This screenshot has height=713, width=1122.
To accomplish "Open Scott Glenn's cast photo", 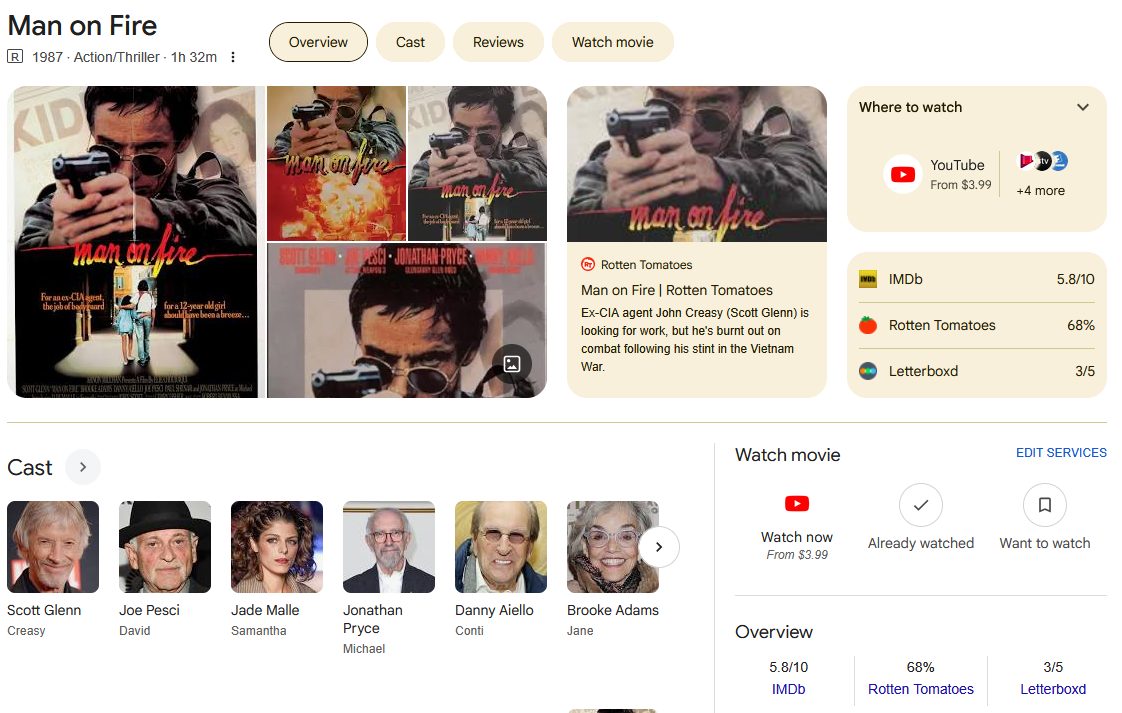I will tap(53, 547).
